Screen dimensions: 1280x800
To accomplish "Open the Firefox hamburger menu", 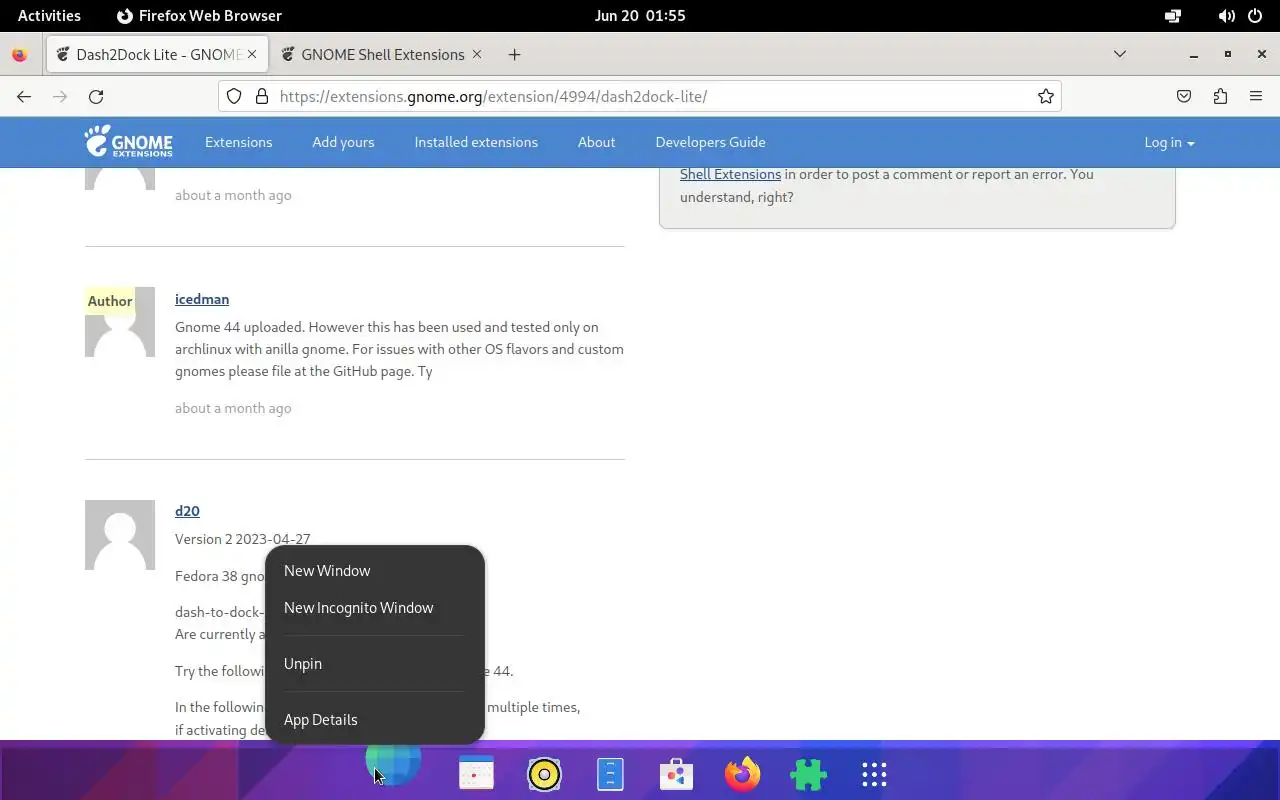I will [x=1256, y=96].
